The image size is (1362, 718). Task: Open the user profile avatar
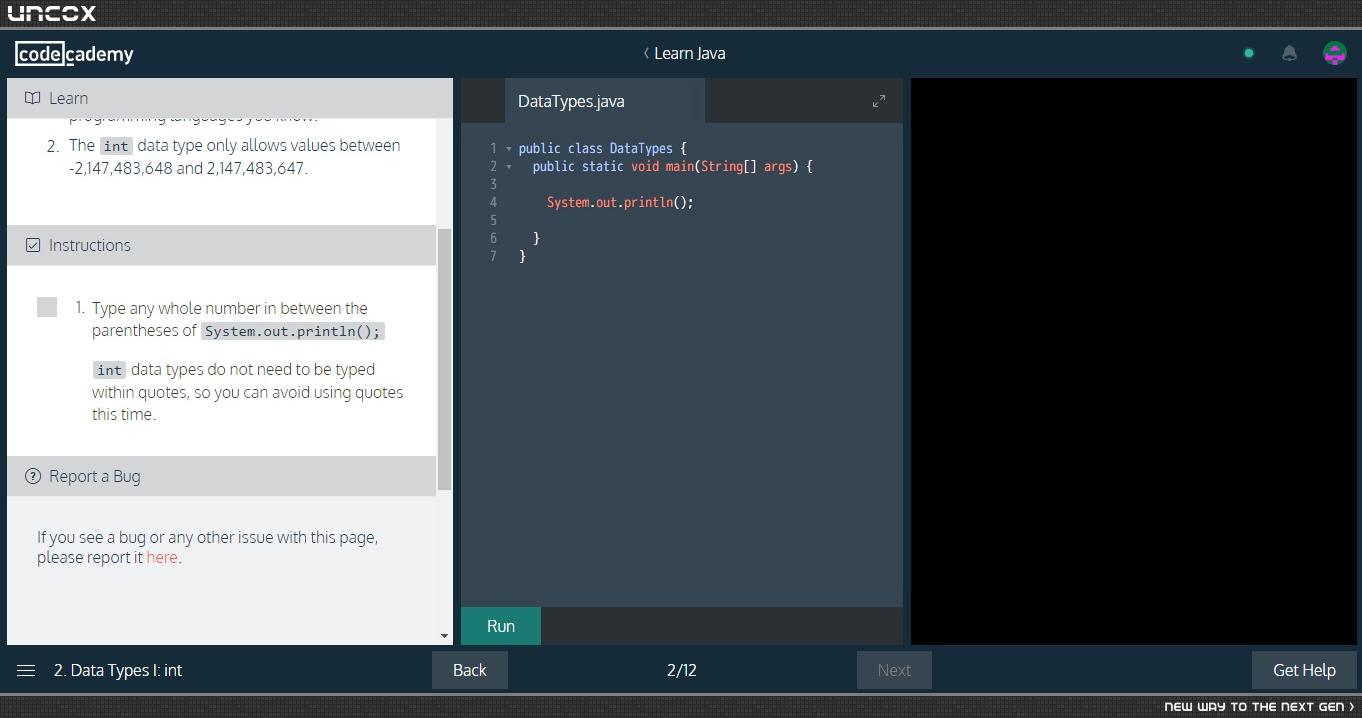click(x=1334, y=54)
